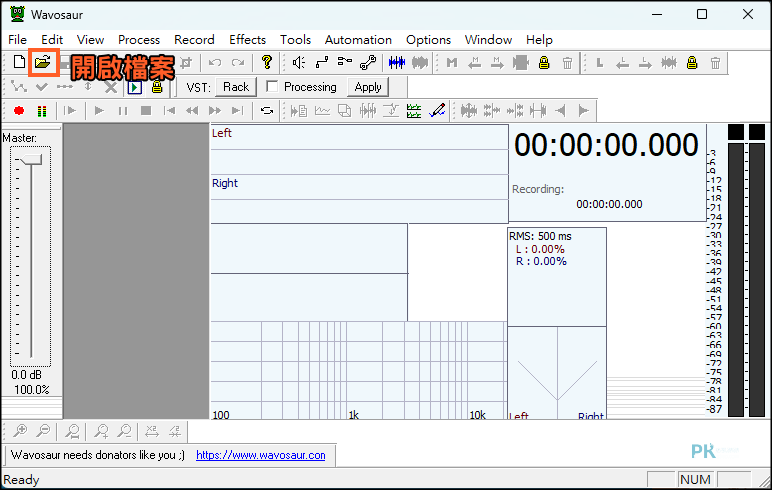Go to next marker with M right arrow
This screenshot has width=772, height=490.
click(x=497, y=63)
